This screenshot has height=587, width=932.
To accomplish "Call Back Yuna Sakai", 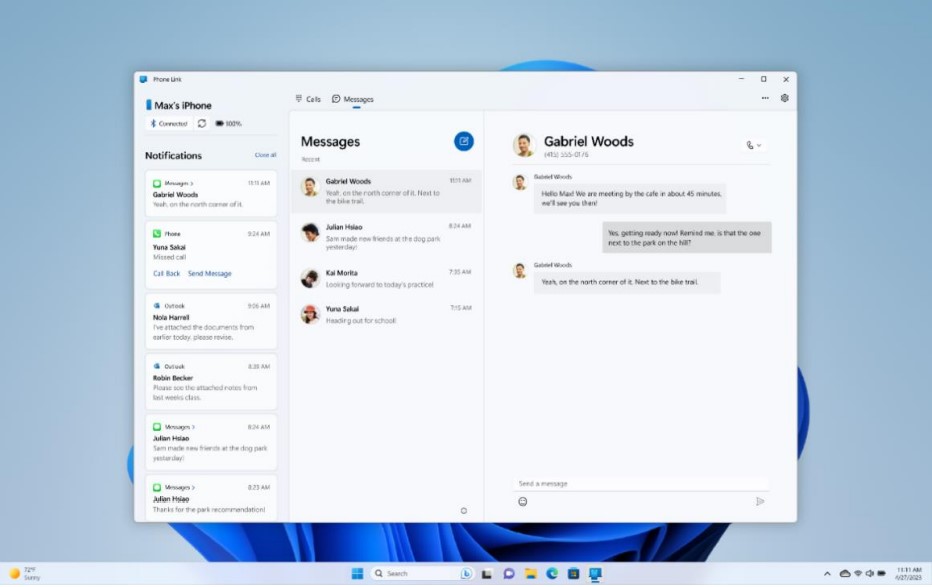I will pos(166,272).
